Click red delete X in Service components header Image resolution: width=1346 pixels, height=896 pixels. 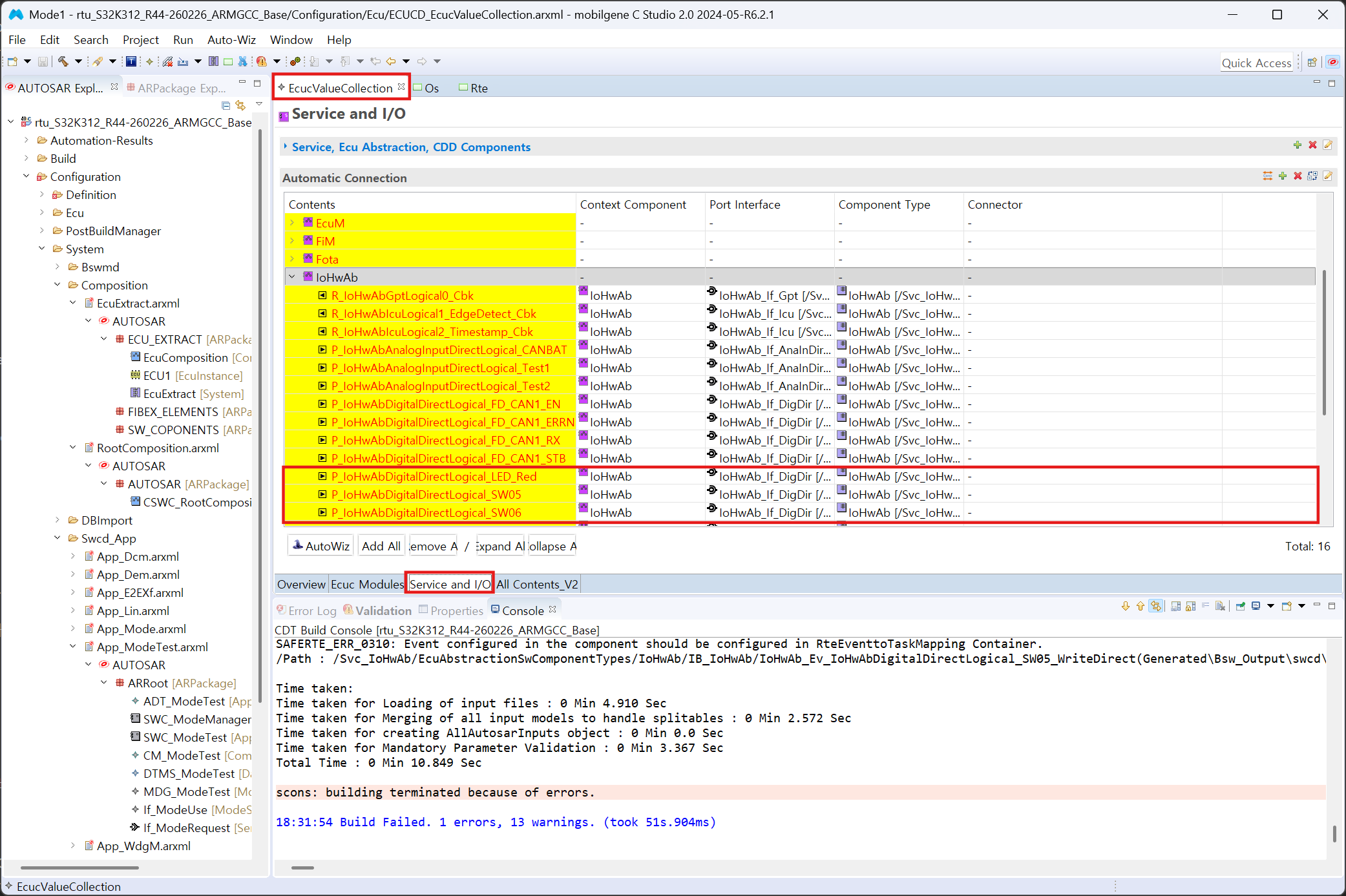pyautogui.click(x=1312, y=145)
